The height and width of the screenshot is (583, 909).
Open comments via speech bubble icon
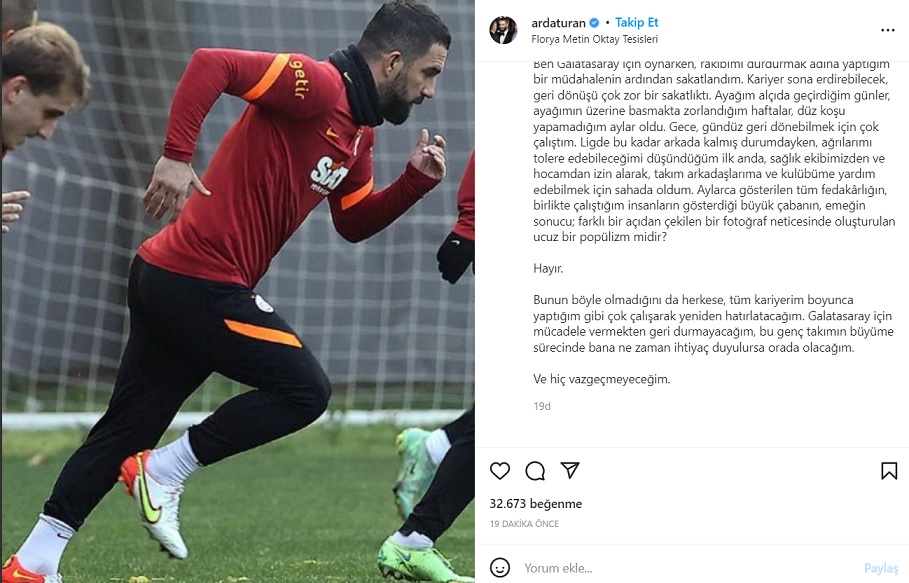point(535,471)
